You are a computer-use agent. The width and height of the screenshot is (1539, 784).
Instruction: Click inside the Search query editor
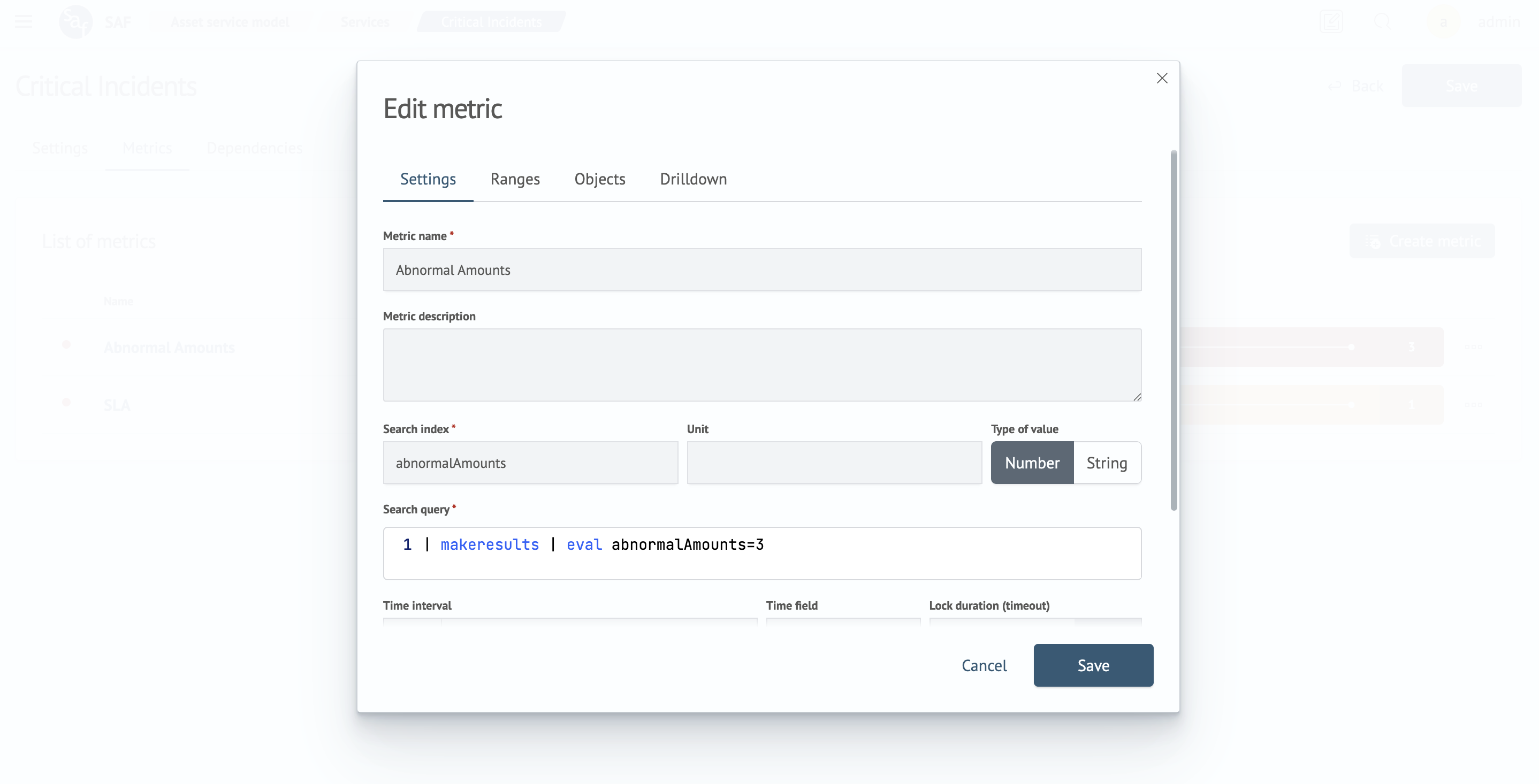(761, 554)
